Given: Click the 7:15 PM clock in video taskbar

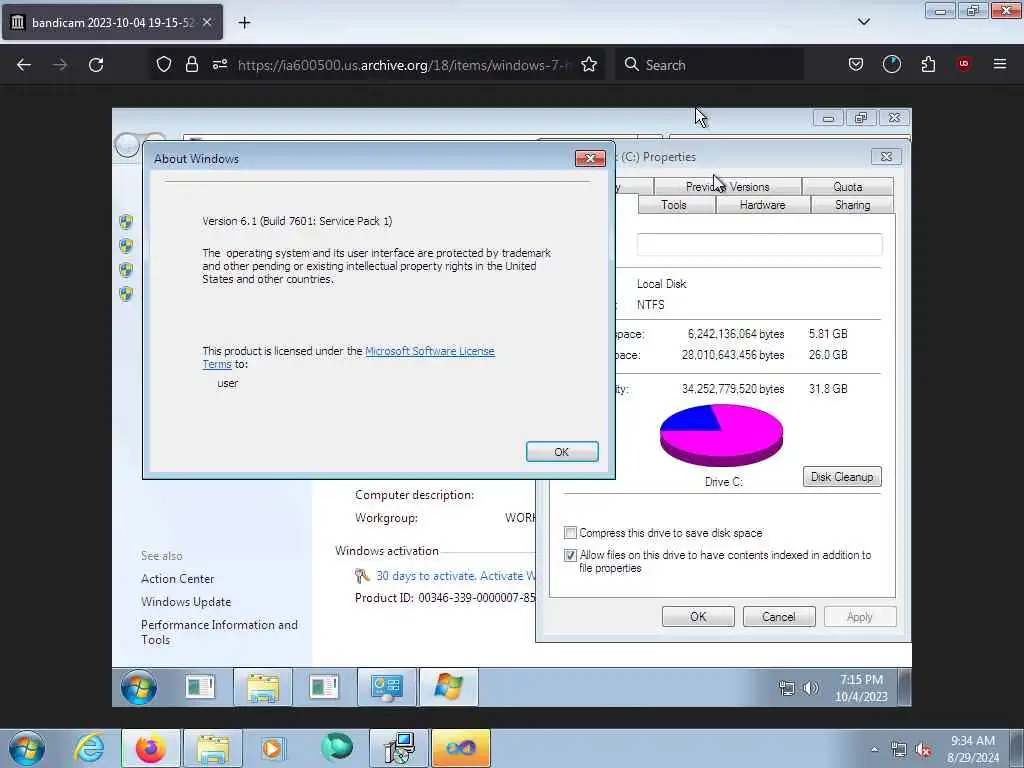Looking at the screenshot, I should pyautogui.click(x=861, y=688).
